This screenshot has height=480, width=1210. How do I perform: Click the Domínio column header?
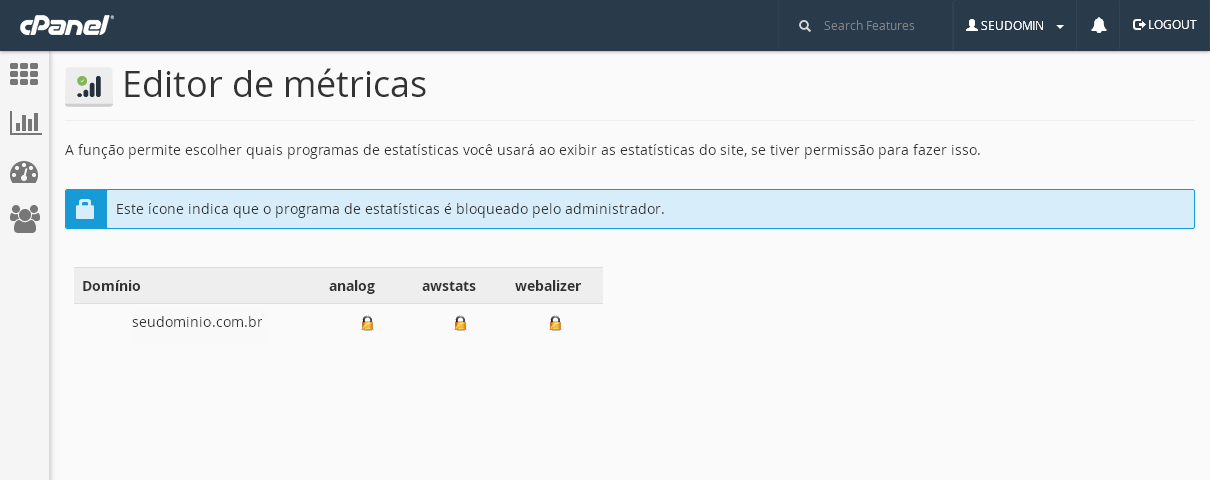click(x=111, y=286)
